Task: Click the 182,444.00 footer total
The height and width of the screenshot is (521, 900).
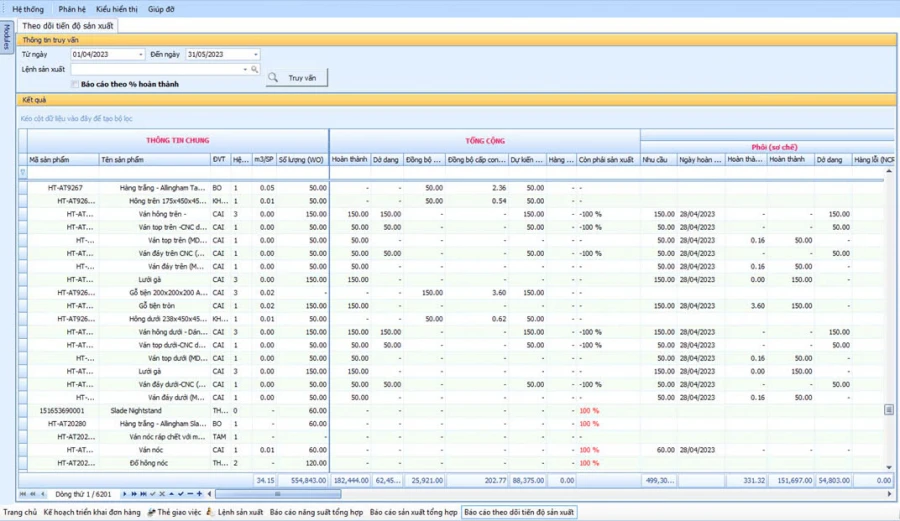Action: [351, 480]
